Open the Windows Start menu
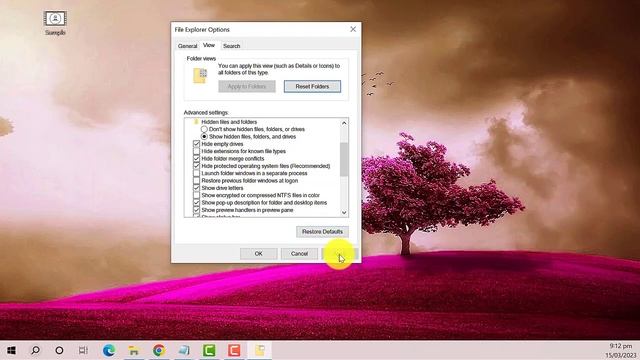Image resolution: width=640 pixels, height=360 pixels. click(x=11, y=350)
